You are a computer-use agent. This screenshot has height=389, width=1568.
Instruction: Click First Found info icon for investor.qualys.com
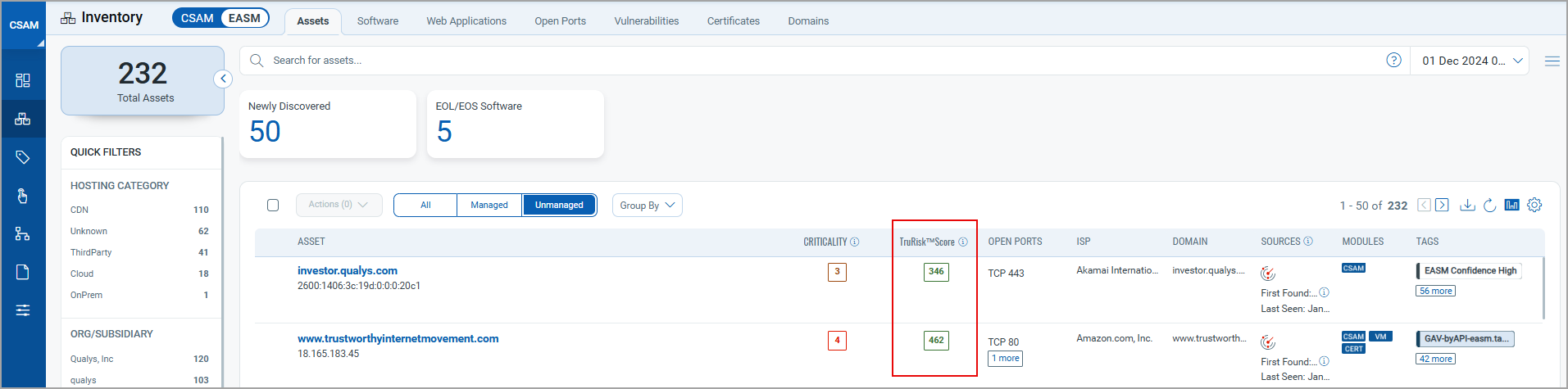1325,292
